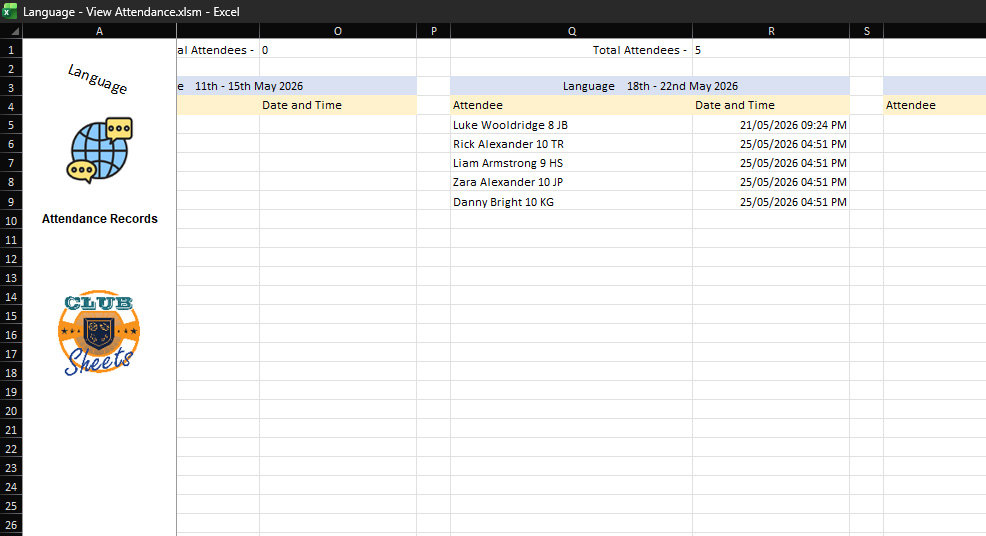Select column O header
This screenshot has height=536, width=986.
pos(338,31)
